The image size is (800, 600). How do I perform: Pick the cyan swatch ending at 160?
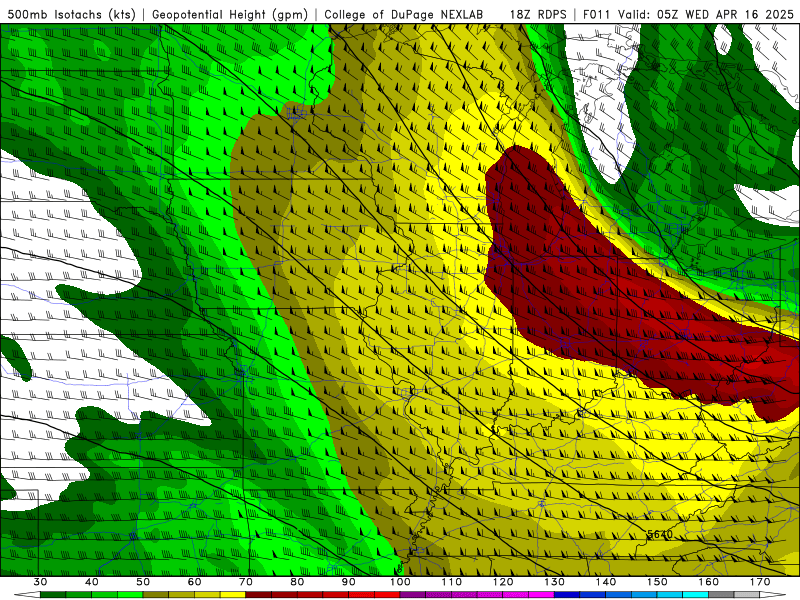click(695, 595)
